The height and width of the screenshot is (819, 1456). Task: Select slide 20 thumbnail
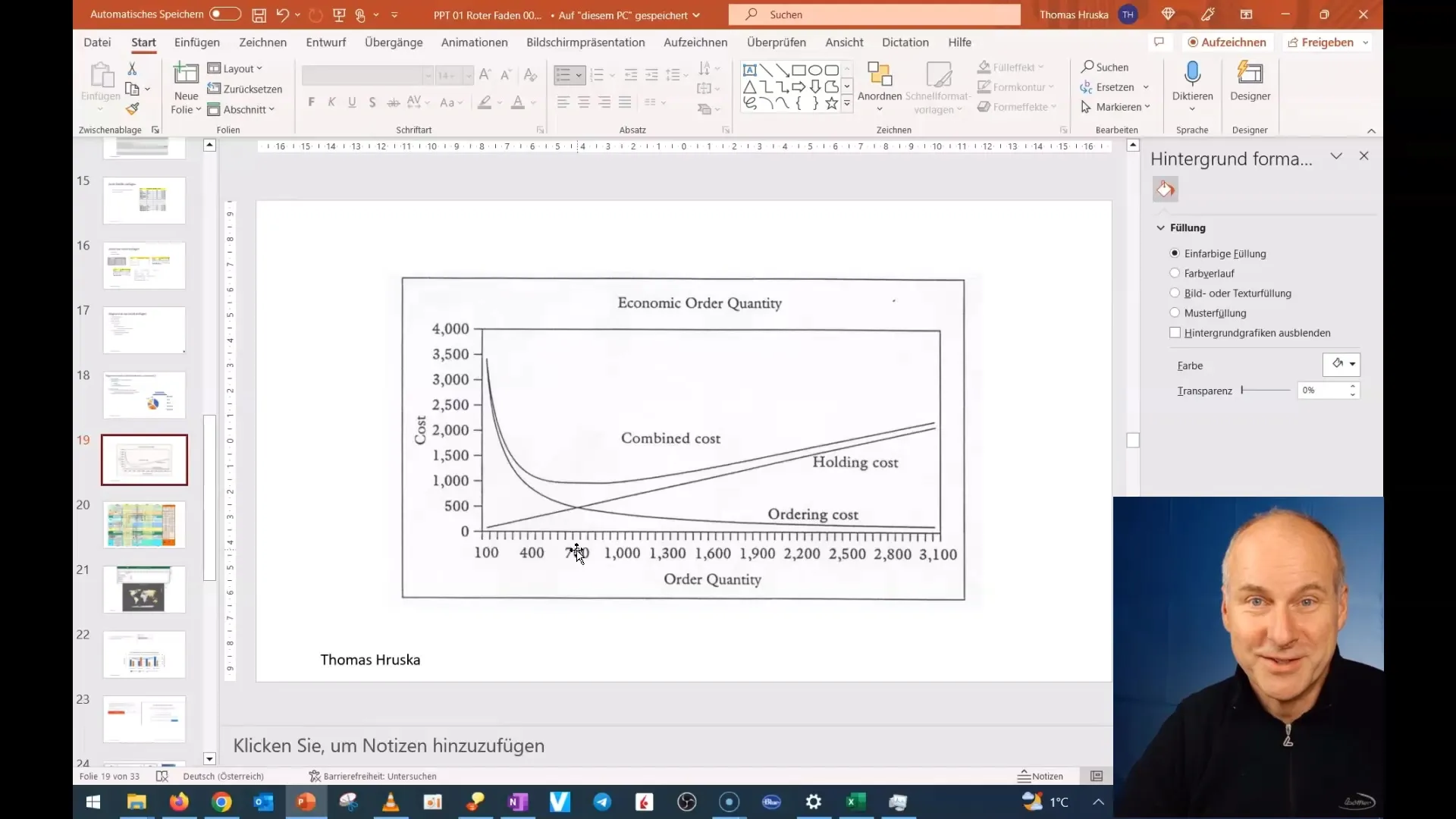pyautogui.click(x=144, y=525)
